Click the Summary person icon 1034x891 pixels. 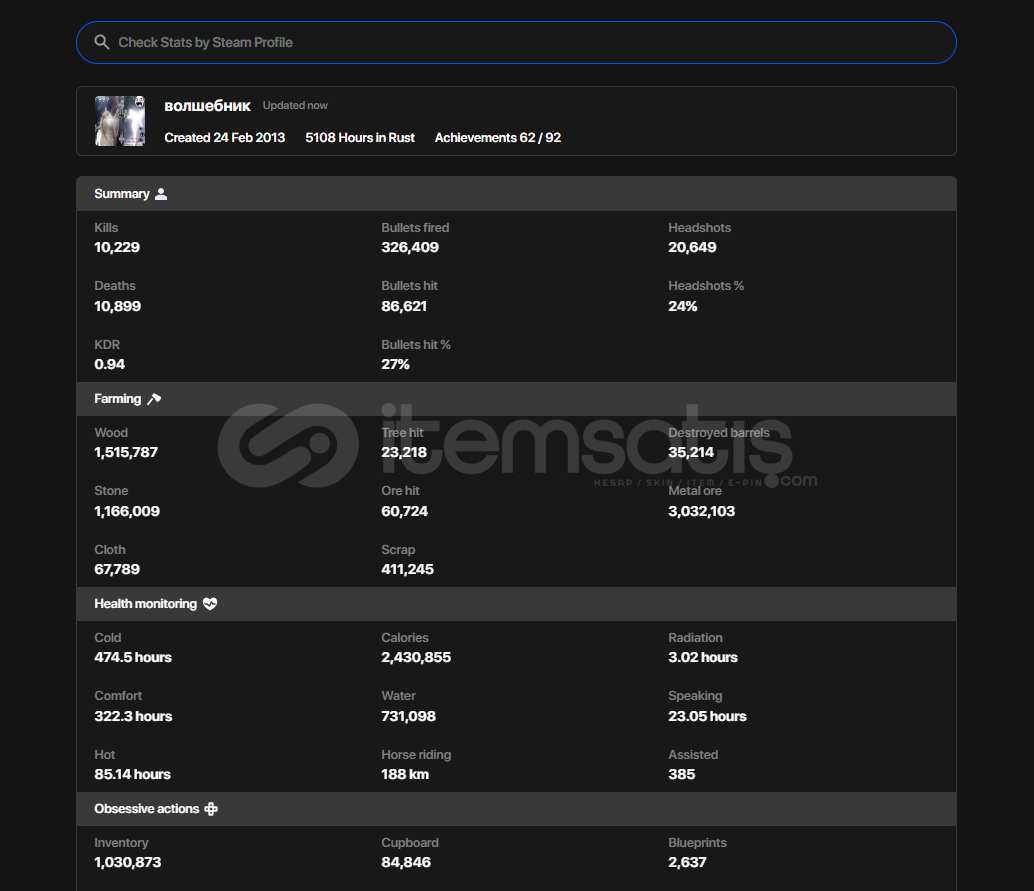tap(161, 194)
